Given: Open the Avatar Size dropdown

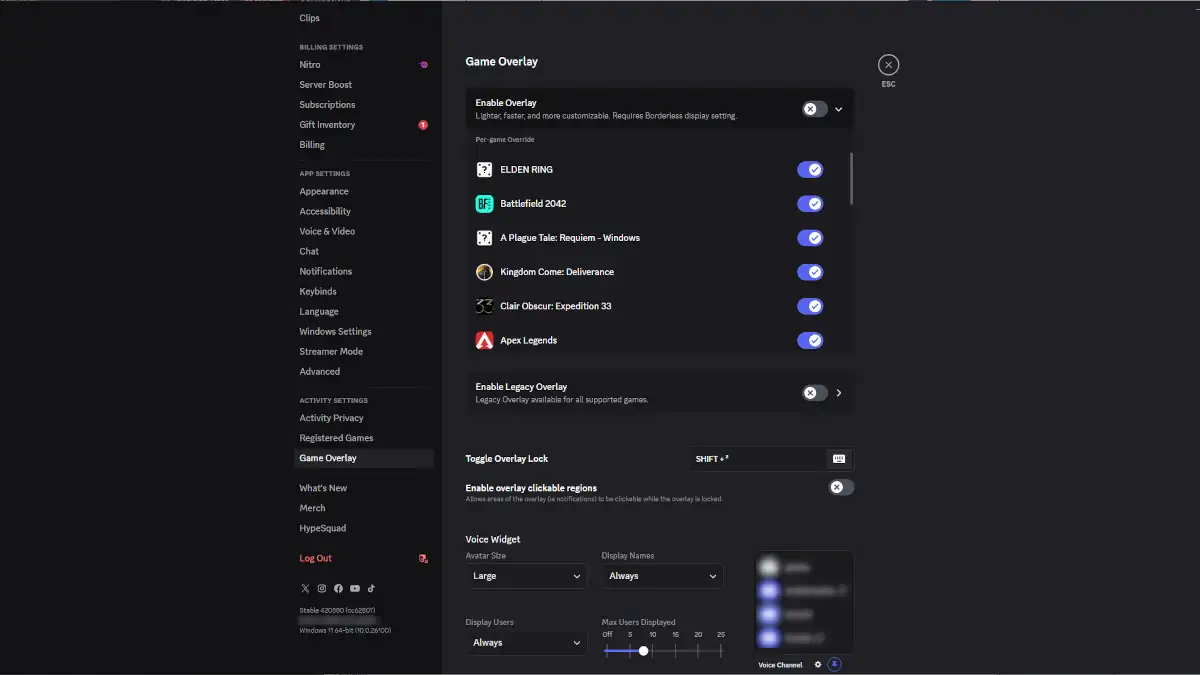Looking at the screenshot, I should 527,576.
